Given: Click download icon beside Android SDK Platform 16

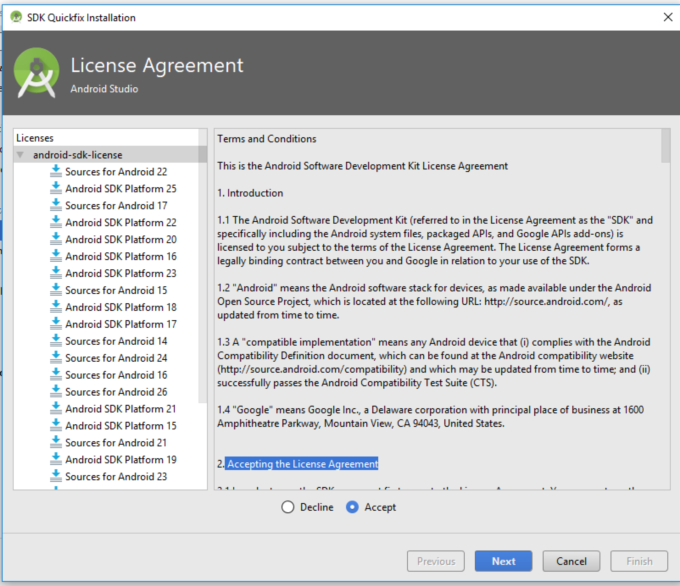Looking at the screenshot, I should point(56,255).
